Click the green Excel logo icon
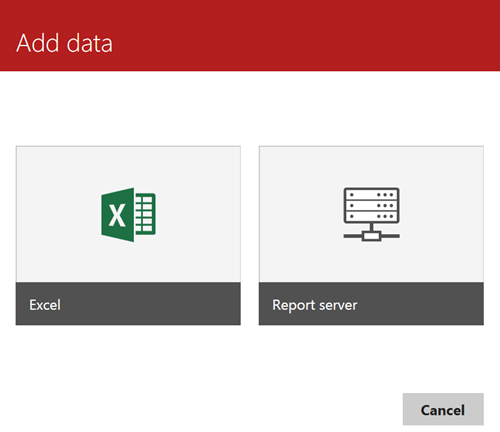 (128, 214)
